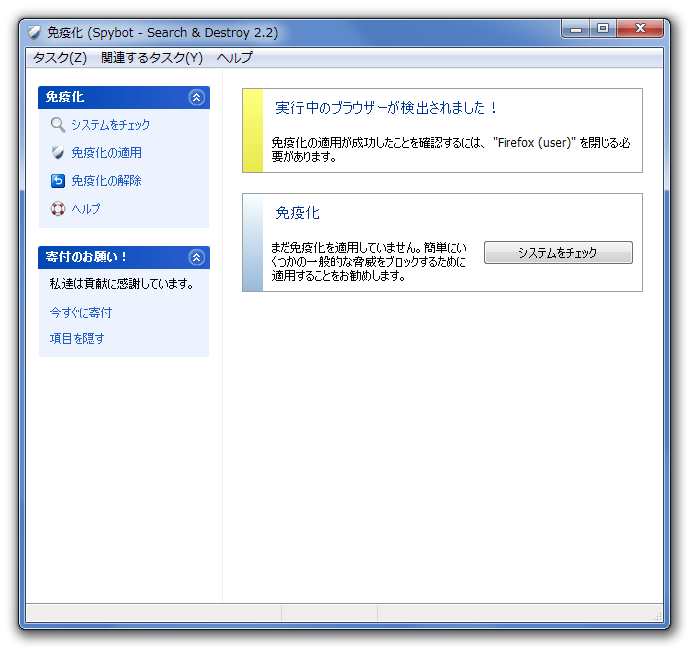Collapse the 寄付のお願い！ sidebar panel
The width and height of the screenshot is (691, 651).
pyautogui.click(x=197, y=257)
